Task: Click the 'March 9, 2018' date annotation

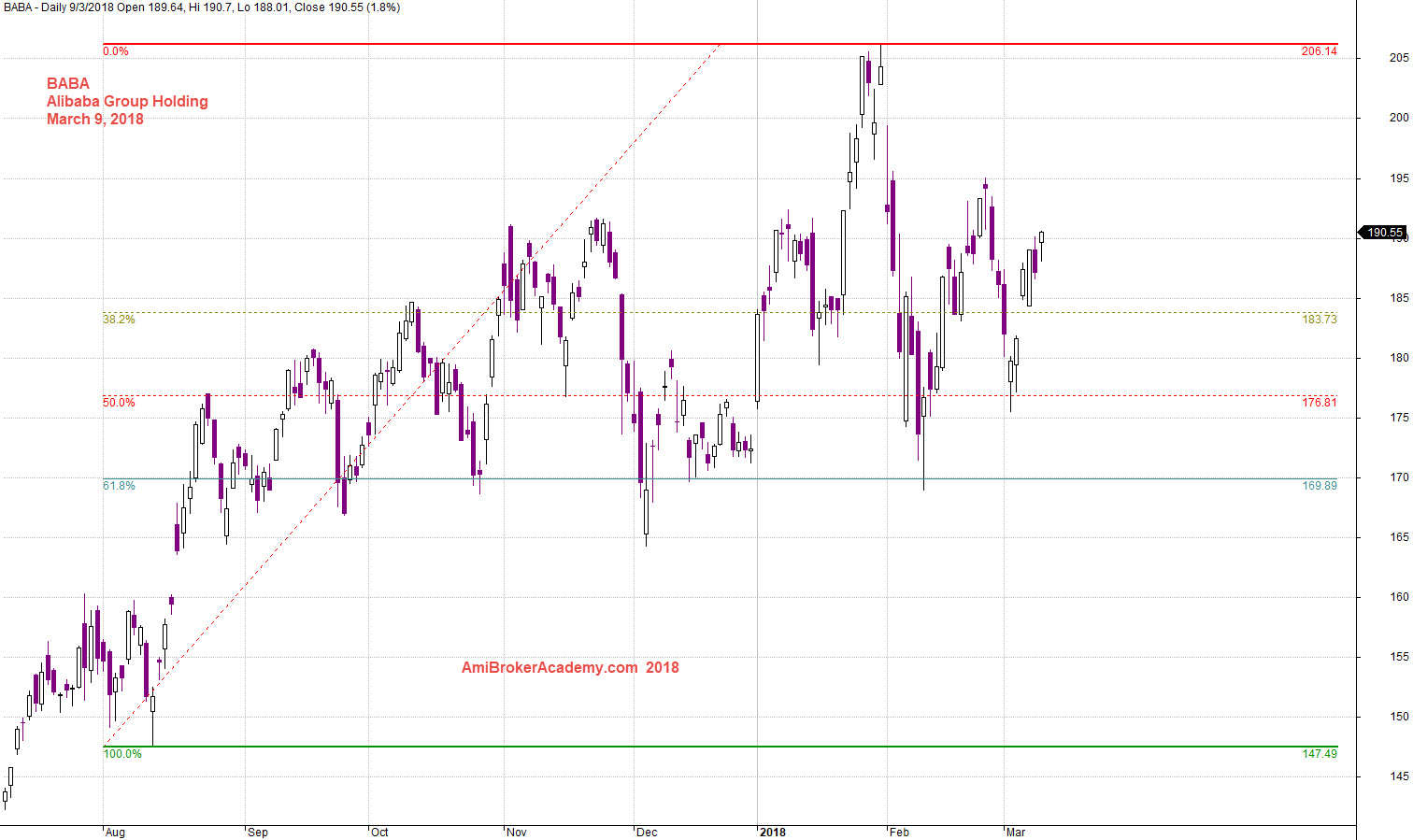Action: pyautogui.click(x=95, y=120)
